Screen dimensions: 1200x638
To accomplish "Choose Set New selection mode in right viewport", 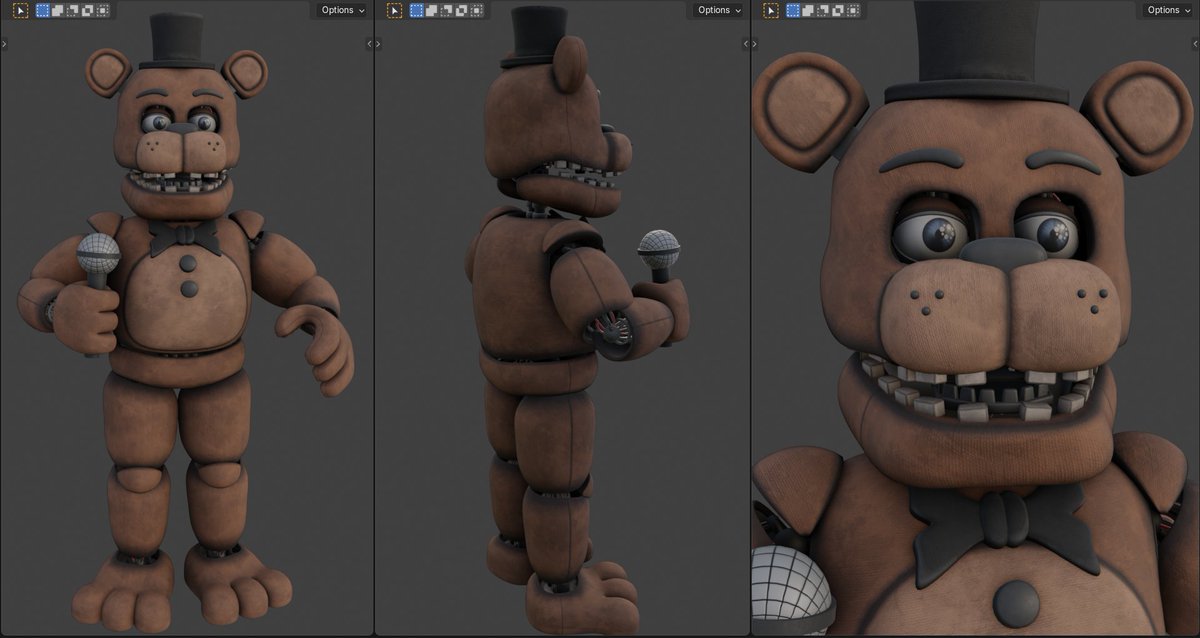I will (x=793, y=10).
